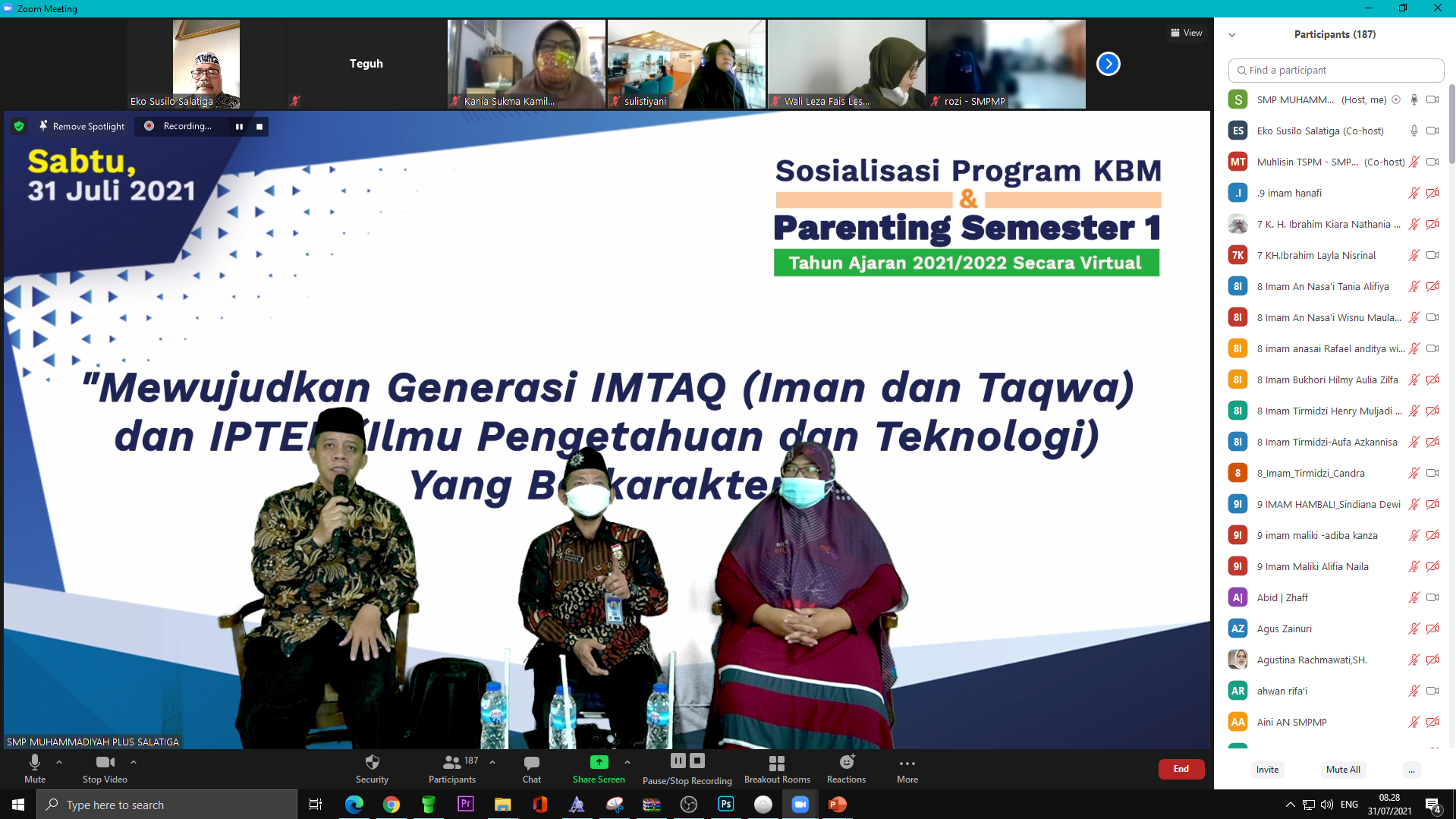The height and width of the screenshot is (819, 1456).
Task: Pause the recording in the top bar
Action: (x=239, y=127)
